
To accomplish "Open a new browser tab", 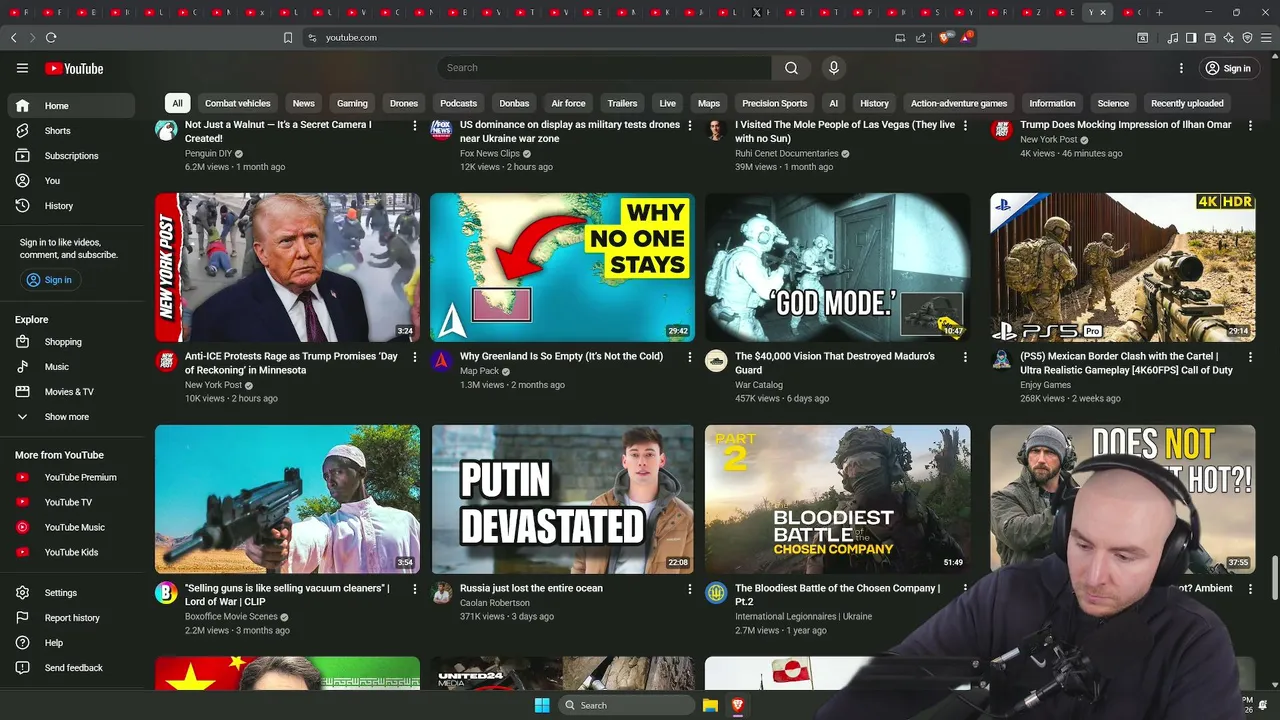I will click(x=1159, y=12).
